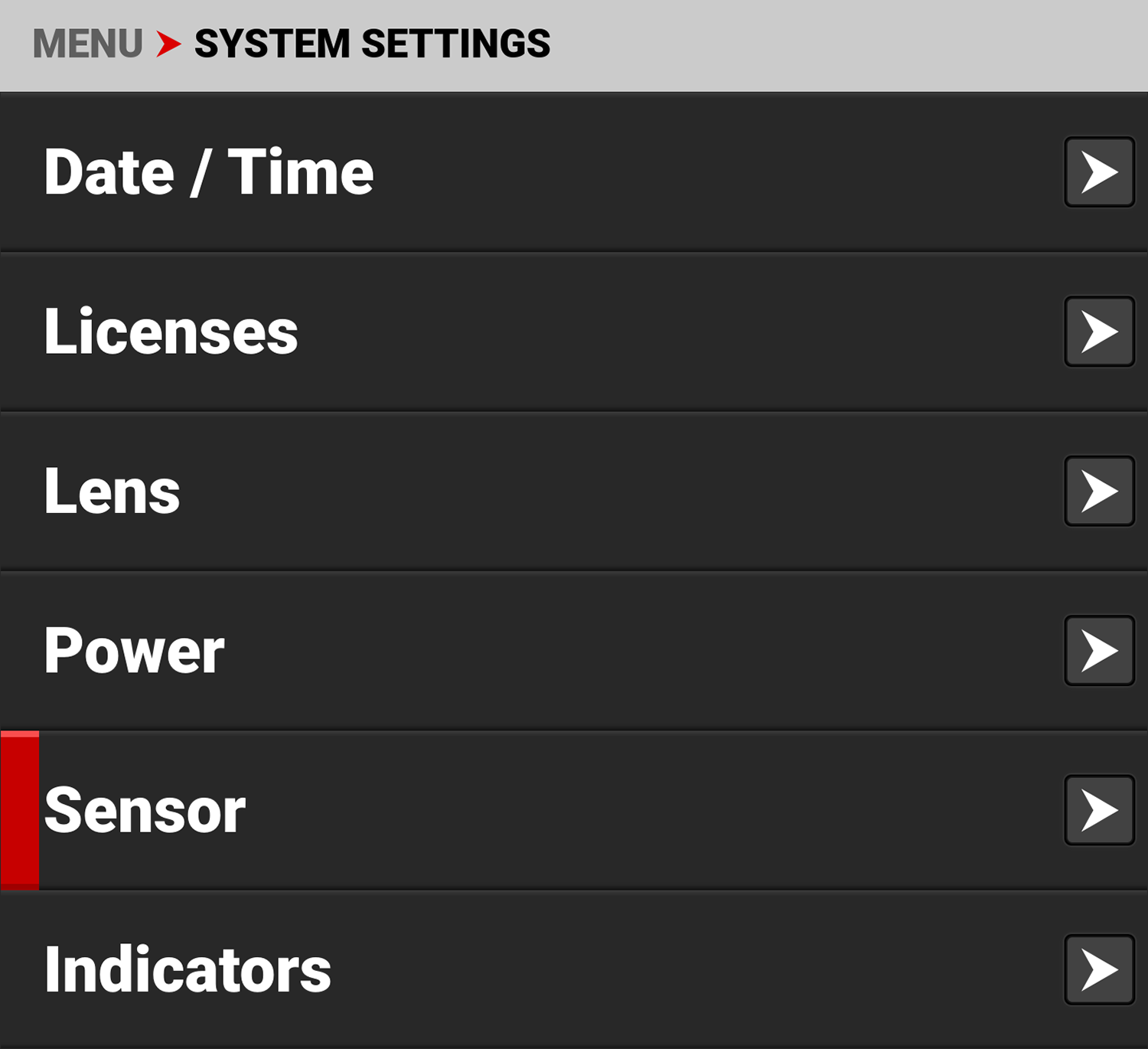1148x1049 pixels.
Task: Click MENU in the breadcrumb bar
Action: pyautogui.click(x=86, y=44)
